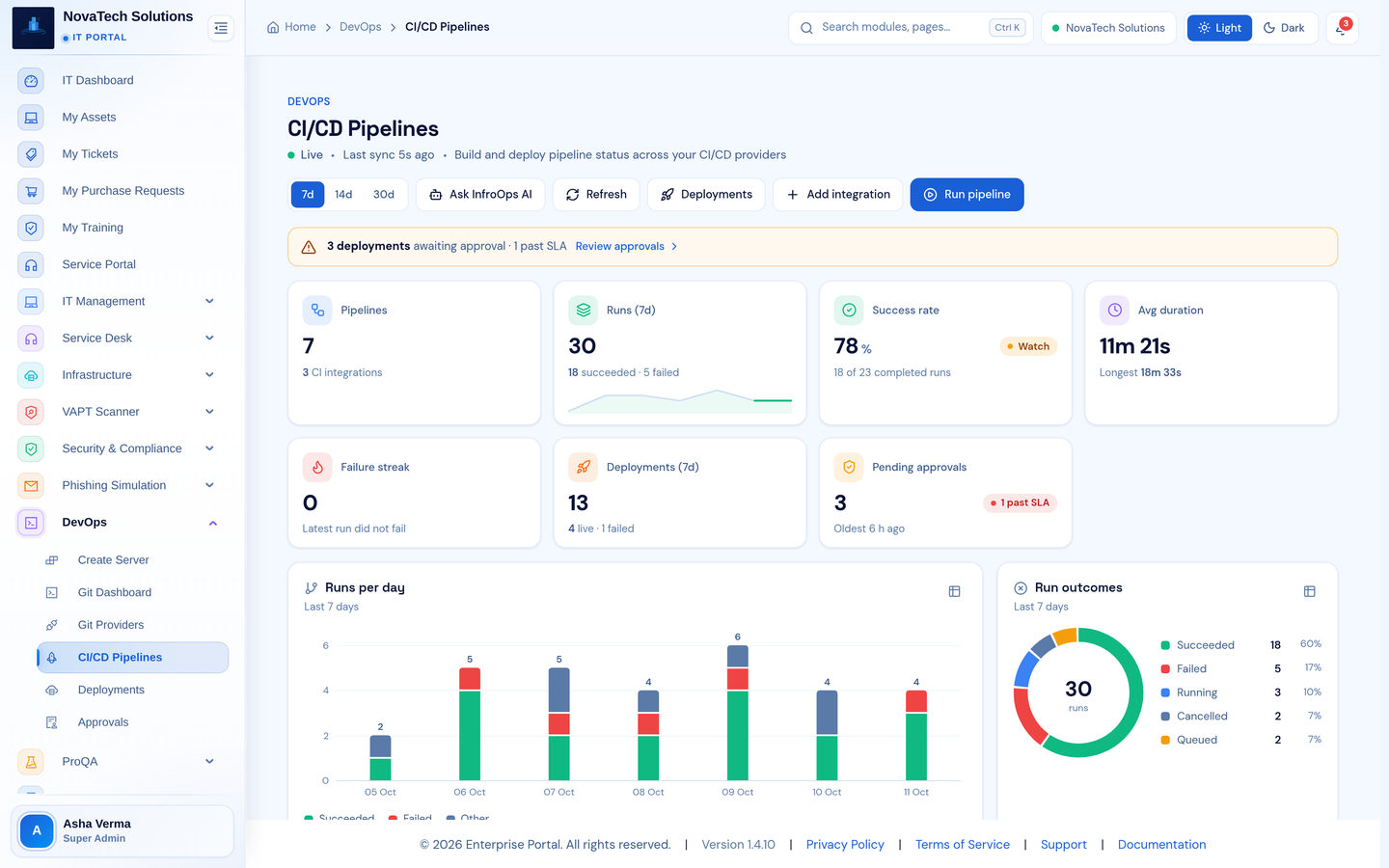Click the Deployments (7d) rocket icon

[x=583, y=467]
